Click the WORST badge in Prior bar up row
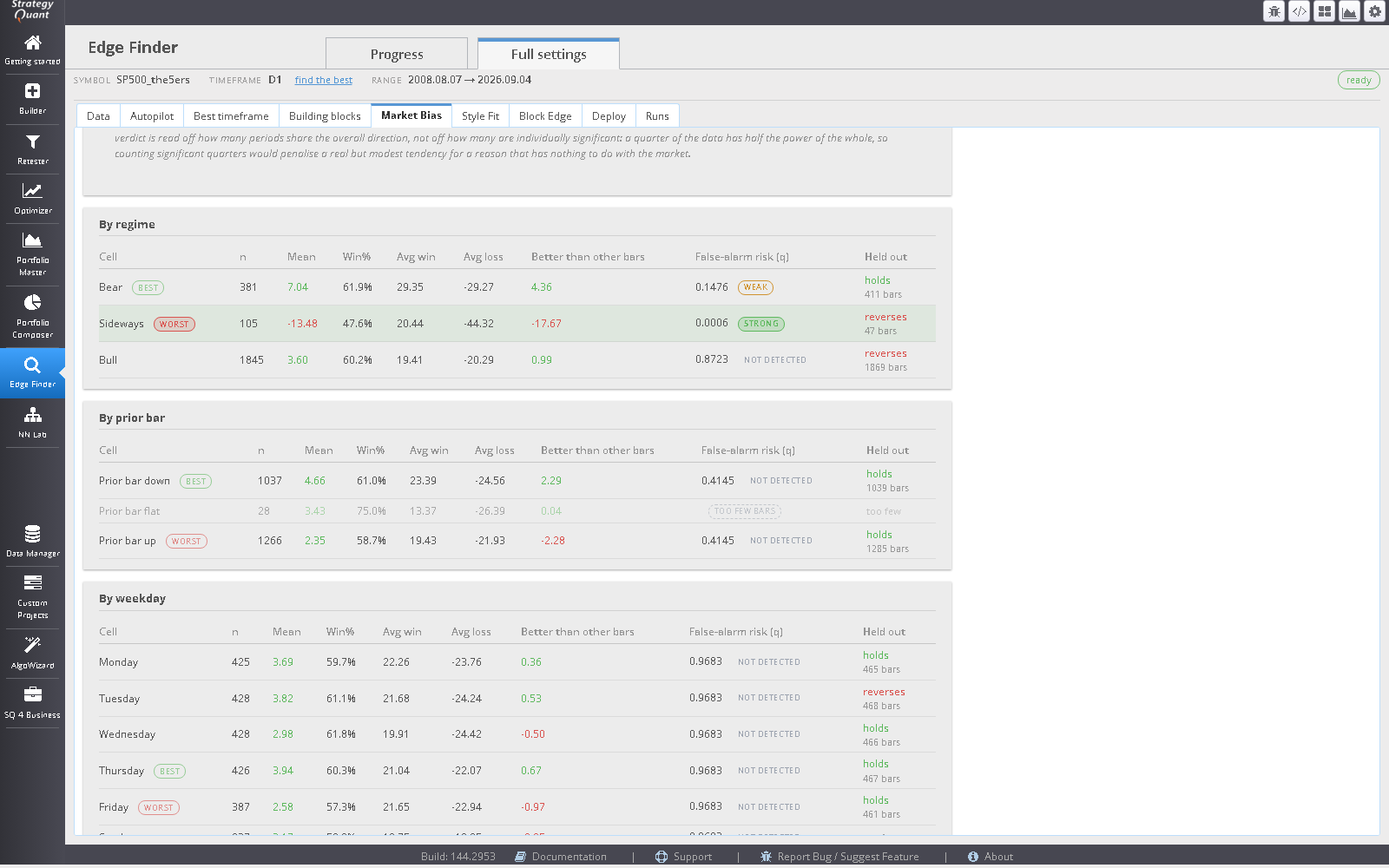 (187, 542)
